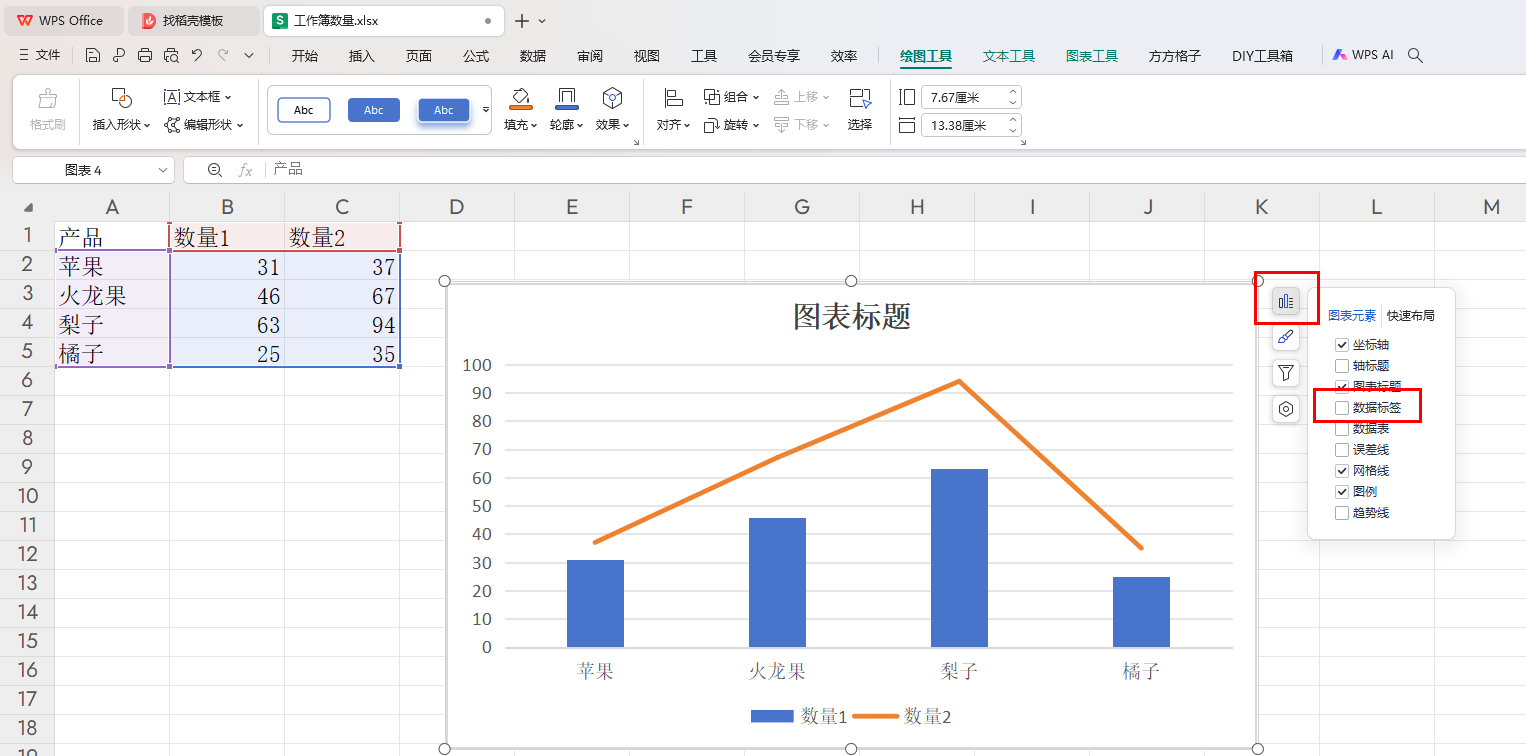The image size is (1526, 756).
Task: Click the 效果 effects cube icon
Action: click(612, 98)
